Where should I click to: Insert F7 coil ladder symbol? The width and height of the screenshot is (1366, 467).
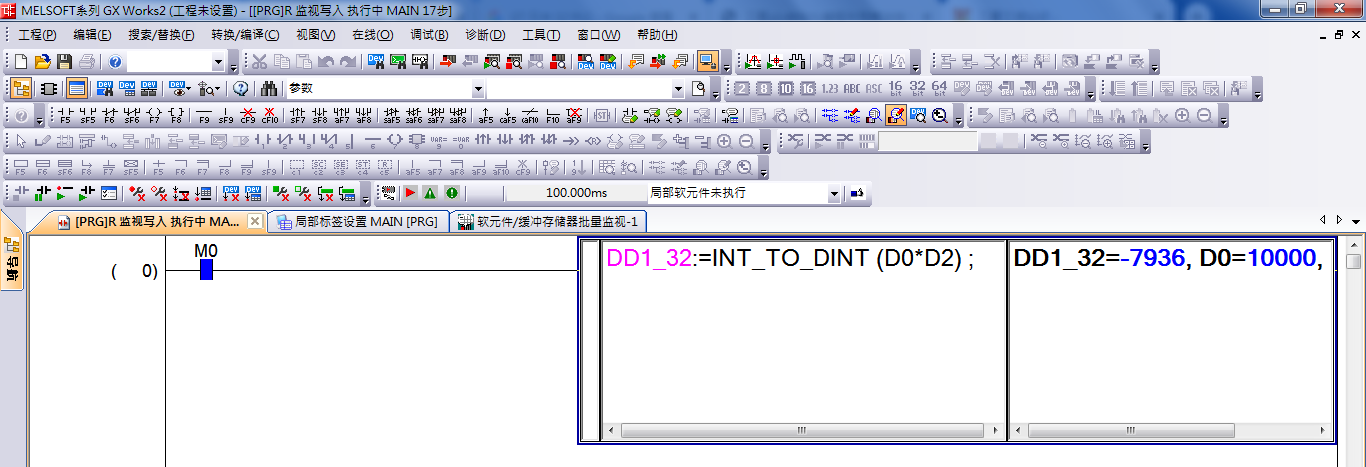click(154, 115)
